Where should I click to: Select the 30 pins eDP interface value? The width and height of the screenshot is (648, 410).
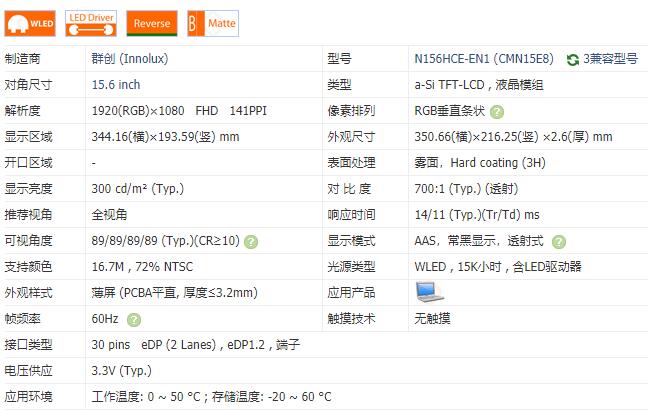coord(195,345)
